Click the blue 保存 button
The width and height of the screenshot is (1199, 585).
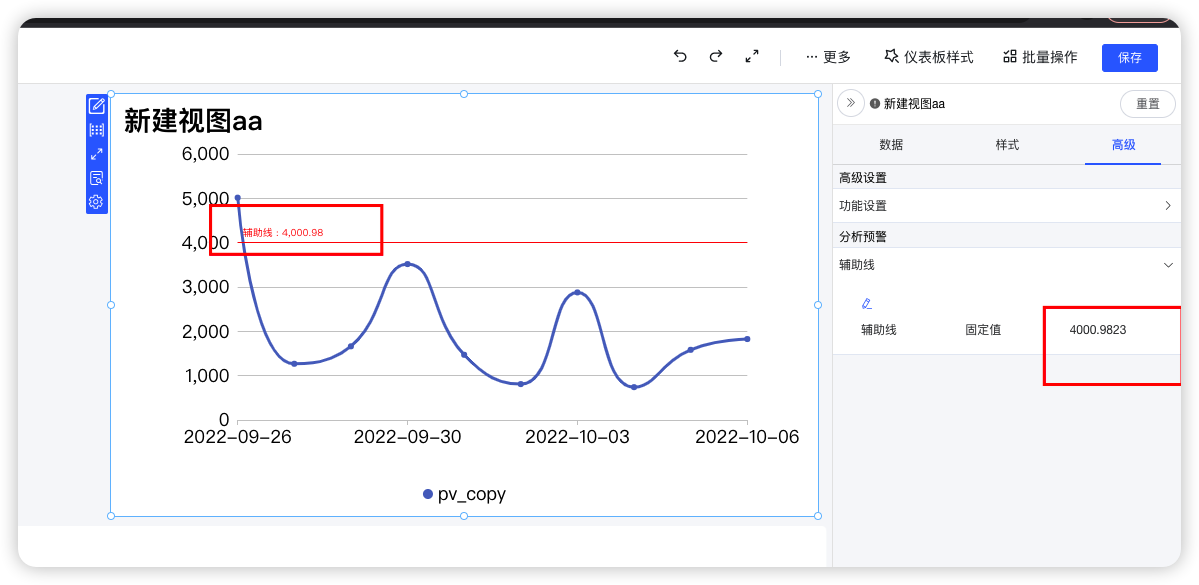pyautogui.click(x=1129, y=58)
